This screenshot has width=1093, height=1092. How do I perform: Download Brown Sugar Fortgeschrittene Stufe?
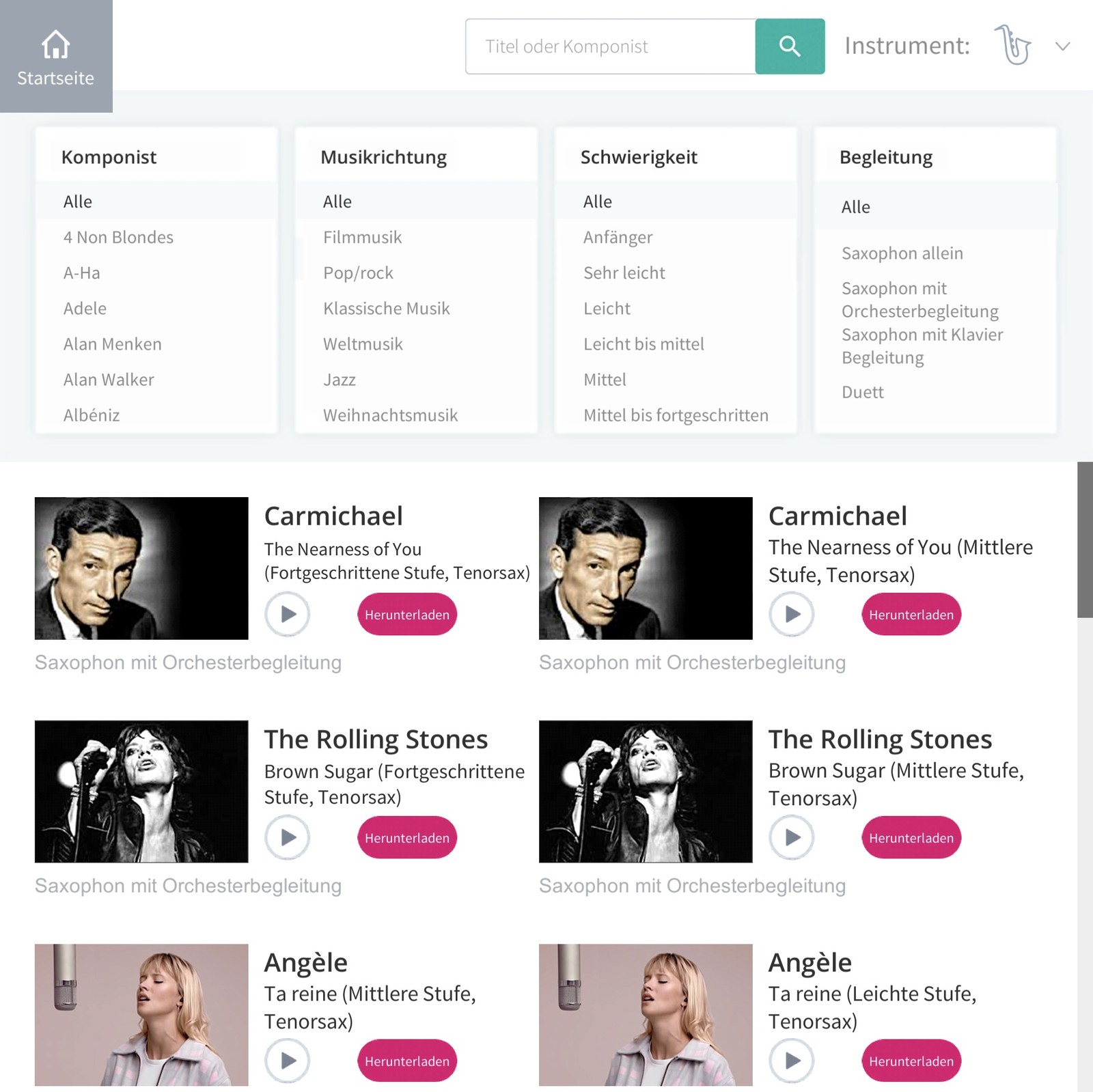(x=407, y=838)
